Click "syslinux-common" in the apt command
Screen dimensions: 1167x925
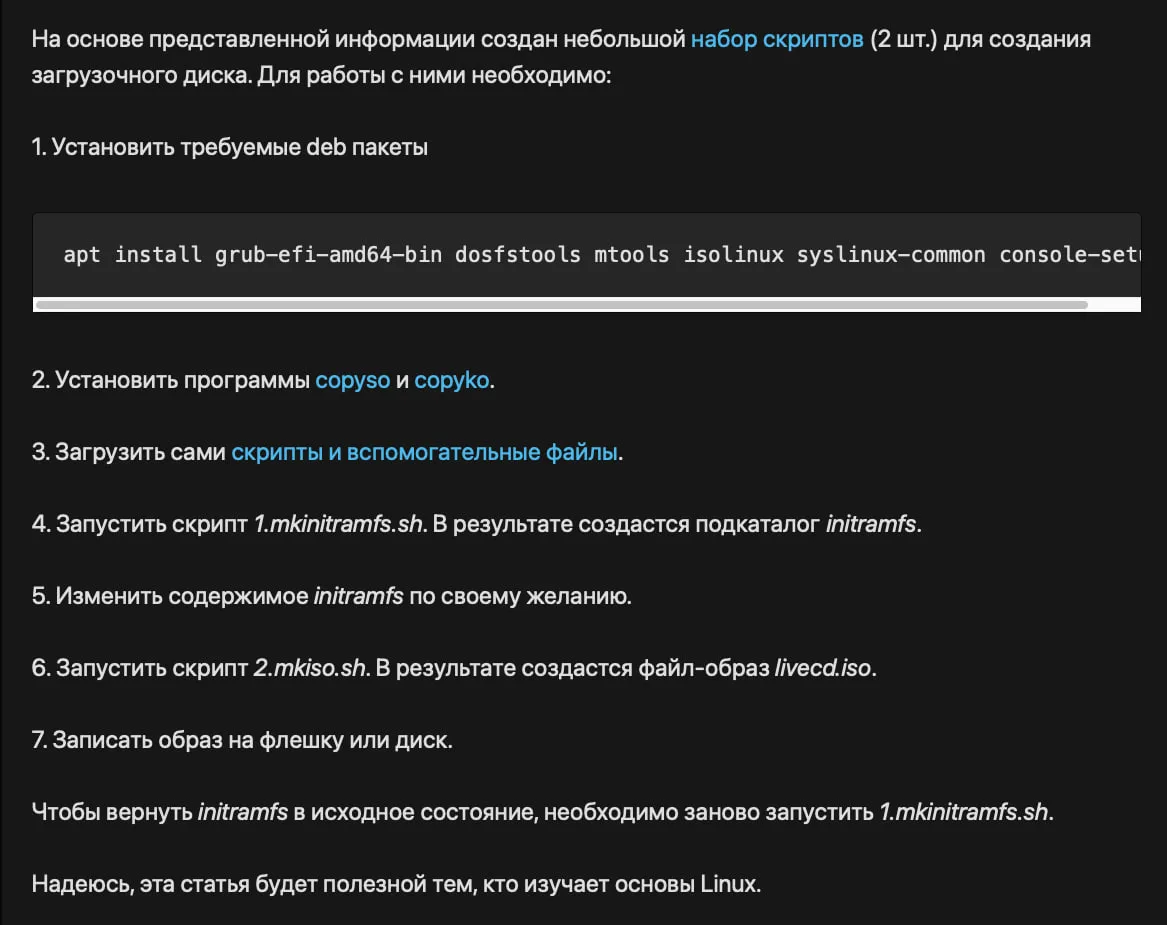tap(890, 255)
